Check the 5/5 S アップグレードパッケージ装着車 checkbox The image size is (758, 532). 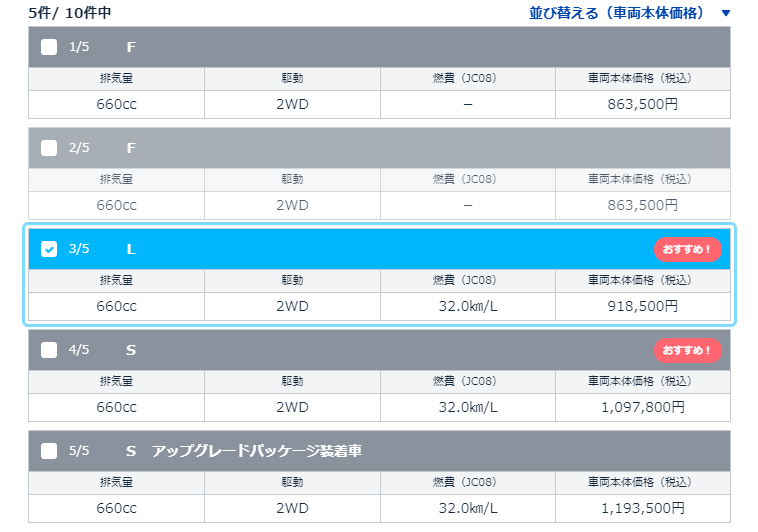49,451
